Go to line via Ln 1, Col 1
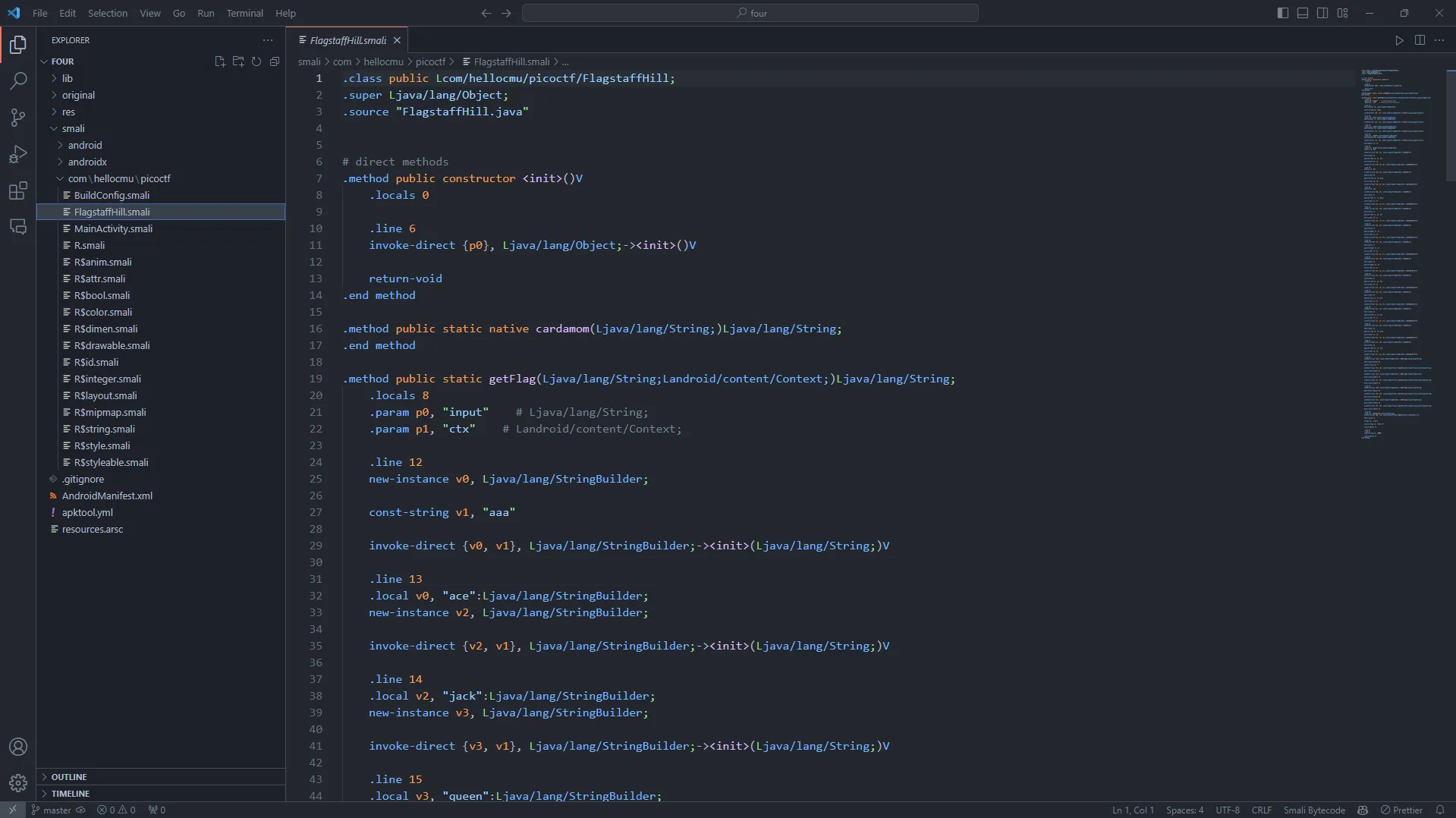1456x818 pixels. [1133, 810]
